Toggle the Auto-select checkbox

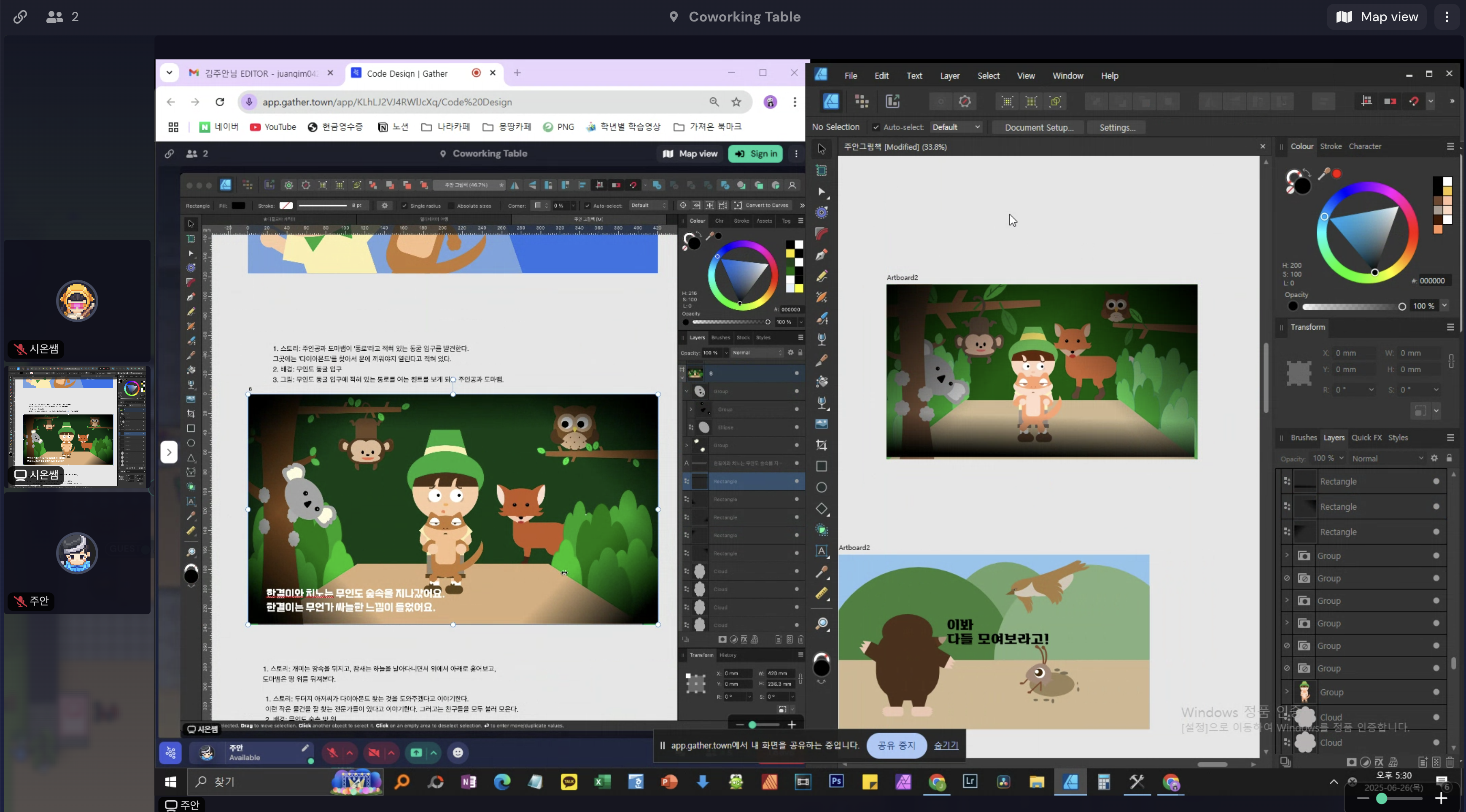coord(876,127)
